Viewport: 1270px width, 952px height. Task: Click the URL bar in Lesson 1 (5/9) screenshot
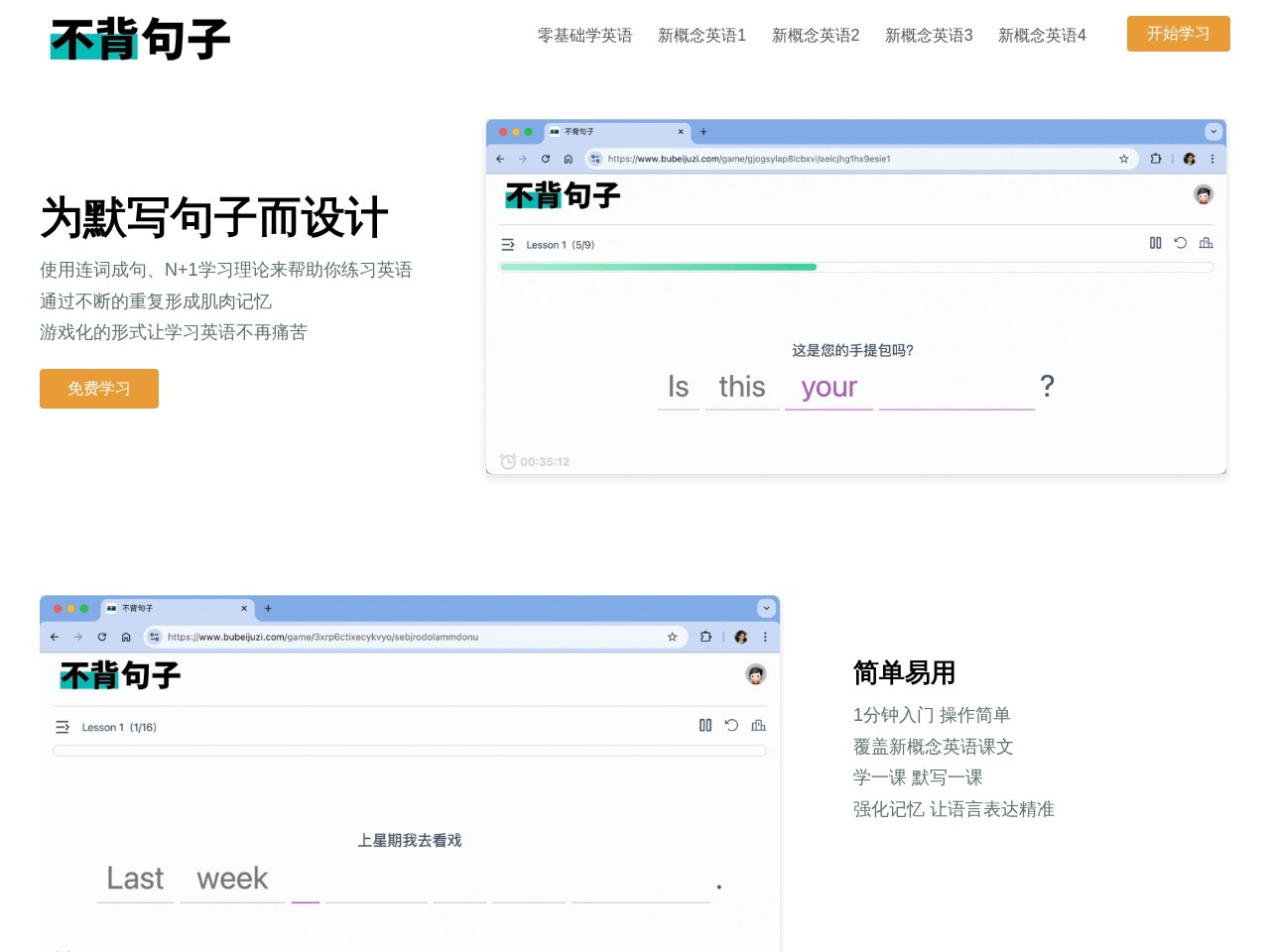pyautogui.click(x=860, y=159)
